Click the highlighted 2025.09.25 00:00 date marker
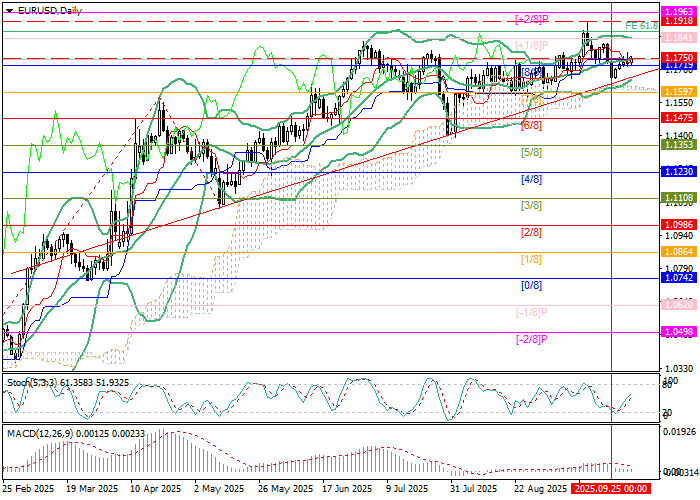 pyautogui.click(x=612, y=490)
